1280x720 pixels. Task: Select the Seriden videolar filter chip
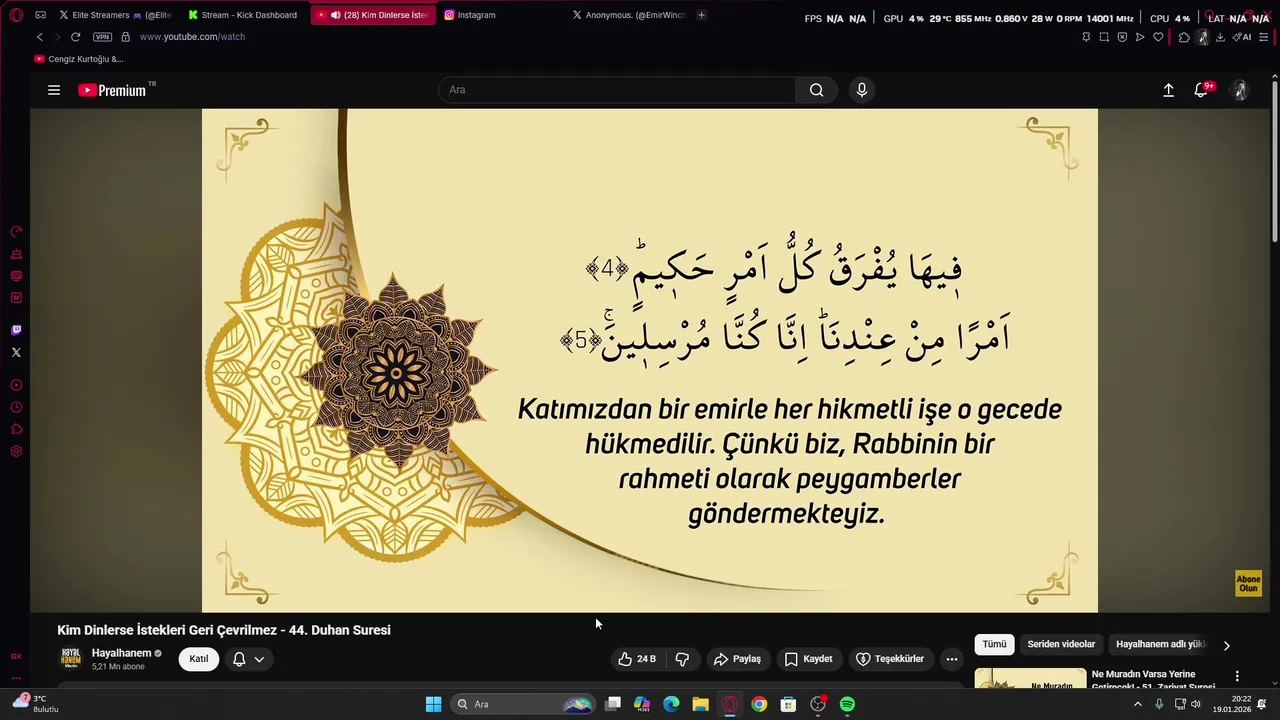pyautogui.click(x=1061, y=645)
